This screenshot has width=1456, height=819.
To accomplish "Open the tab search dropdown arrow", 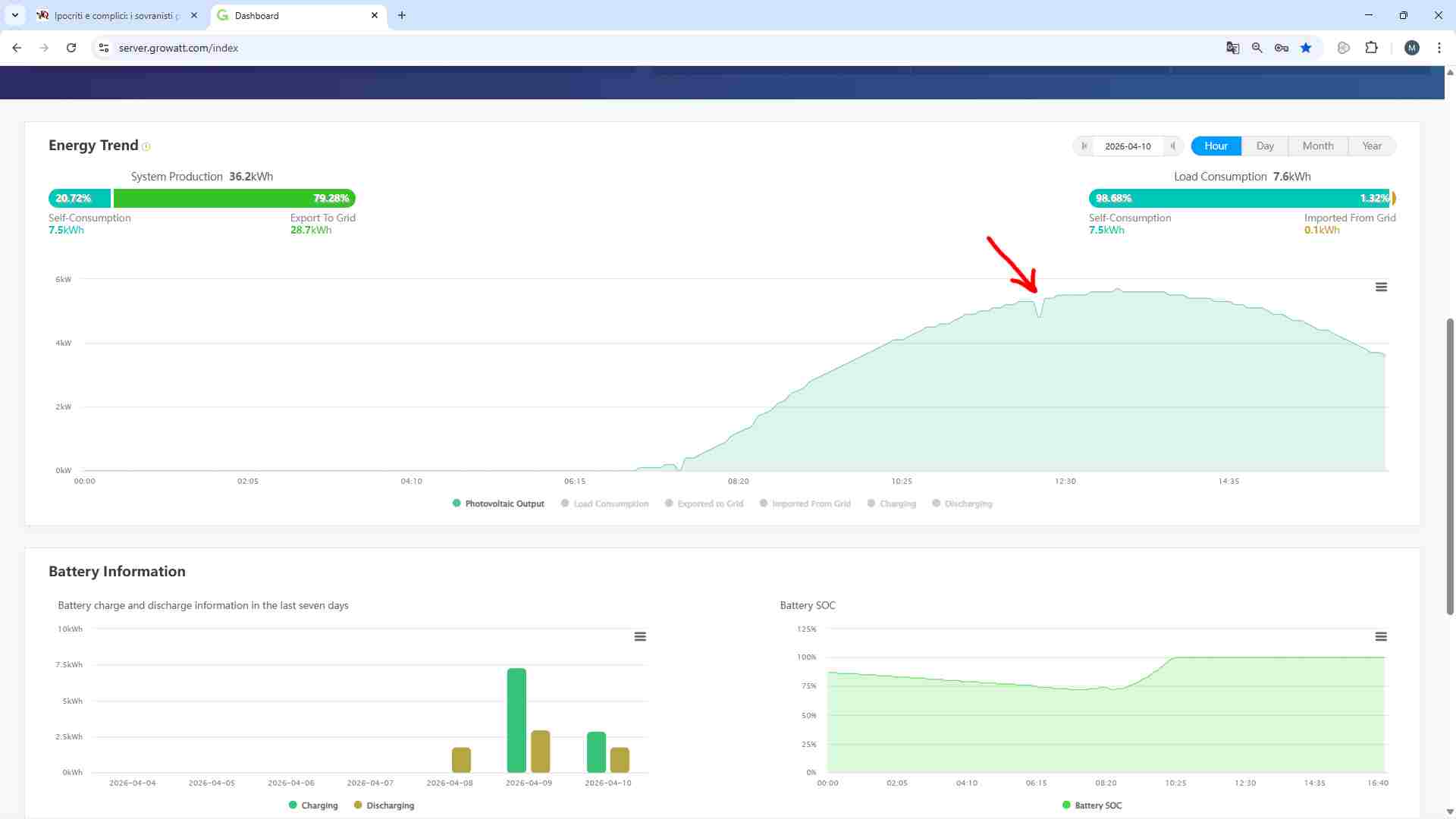I will (14, 15).
